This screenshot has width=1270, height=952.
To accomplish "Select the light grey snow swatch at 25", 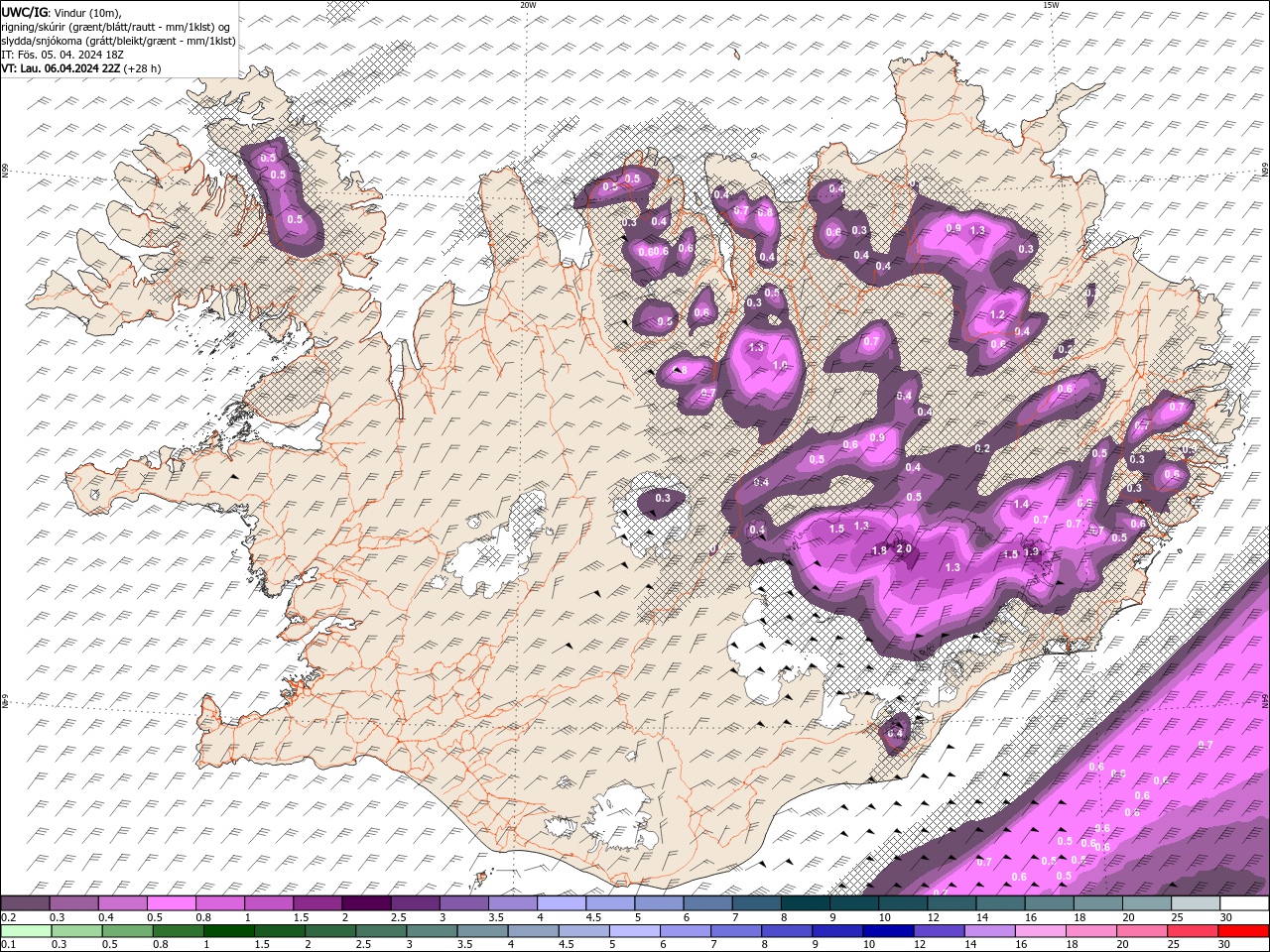I will click(1195, 903).
